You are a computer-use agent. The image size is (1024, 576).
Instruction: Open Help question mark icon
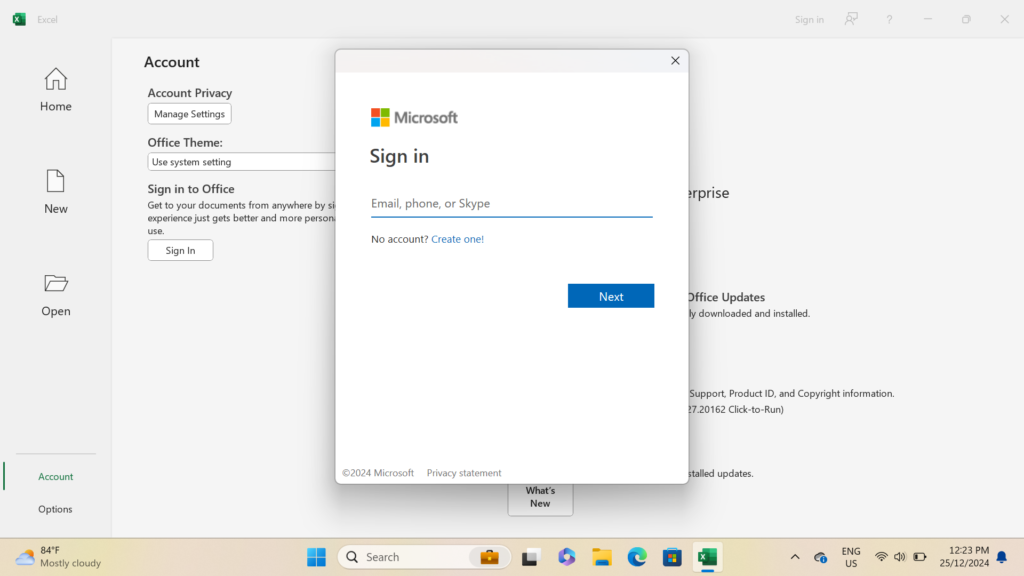[x=889, y=20]
